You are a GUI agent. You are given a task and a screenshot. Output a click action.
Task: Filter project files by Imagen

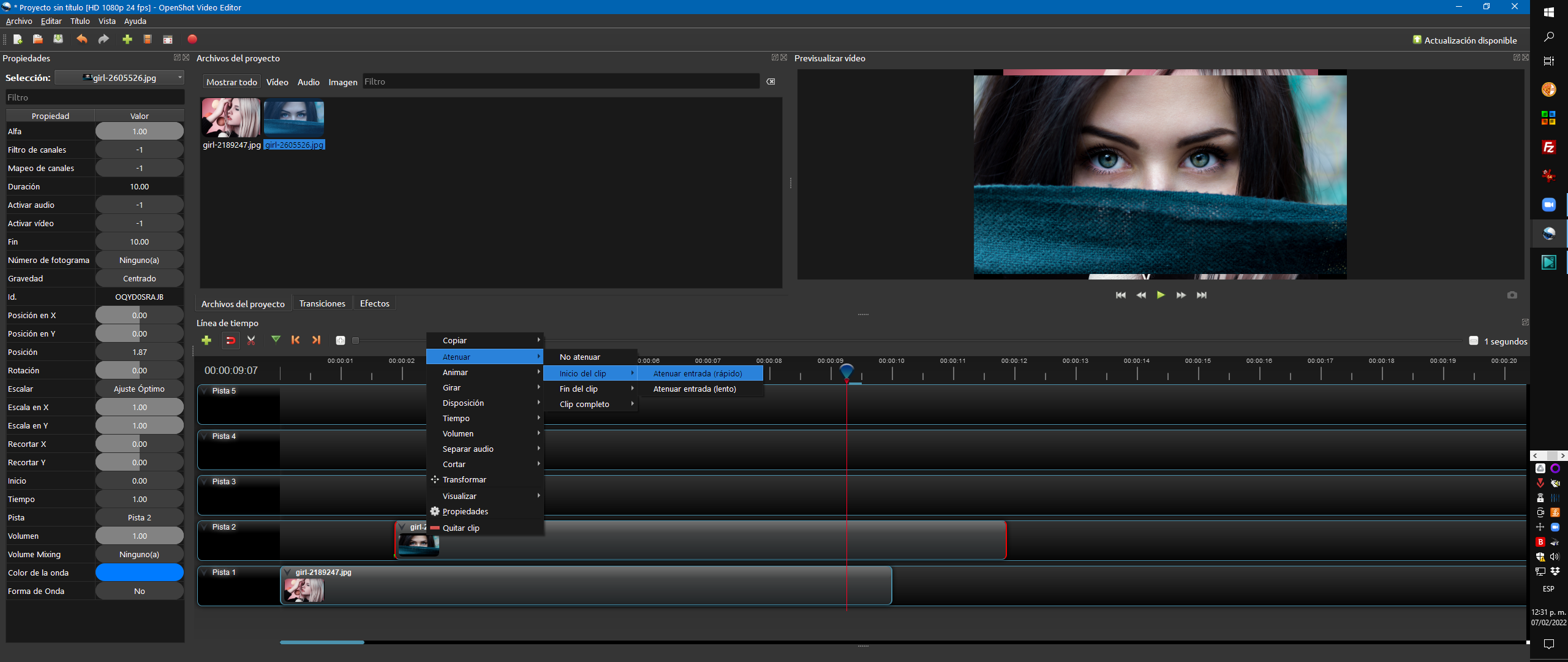(343, 82)
